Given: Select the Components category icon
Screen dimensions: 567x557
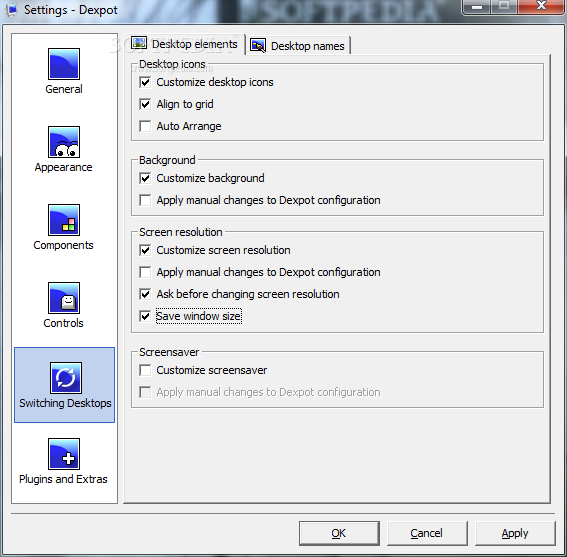Looking at the screenshot, I should [x=64, y=220].
